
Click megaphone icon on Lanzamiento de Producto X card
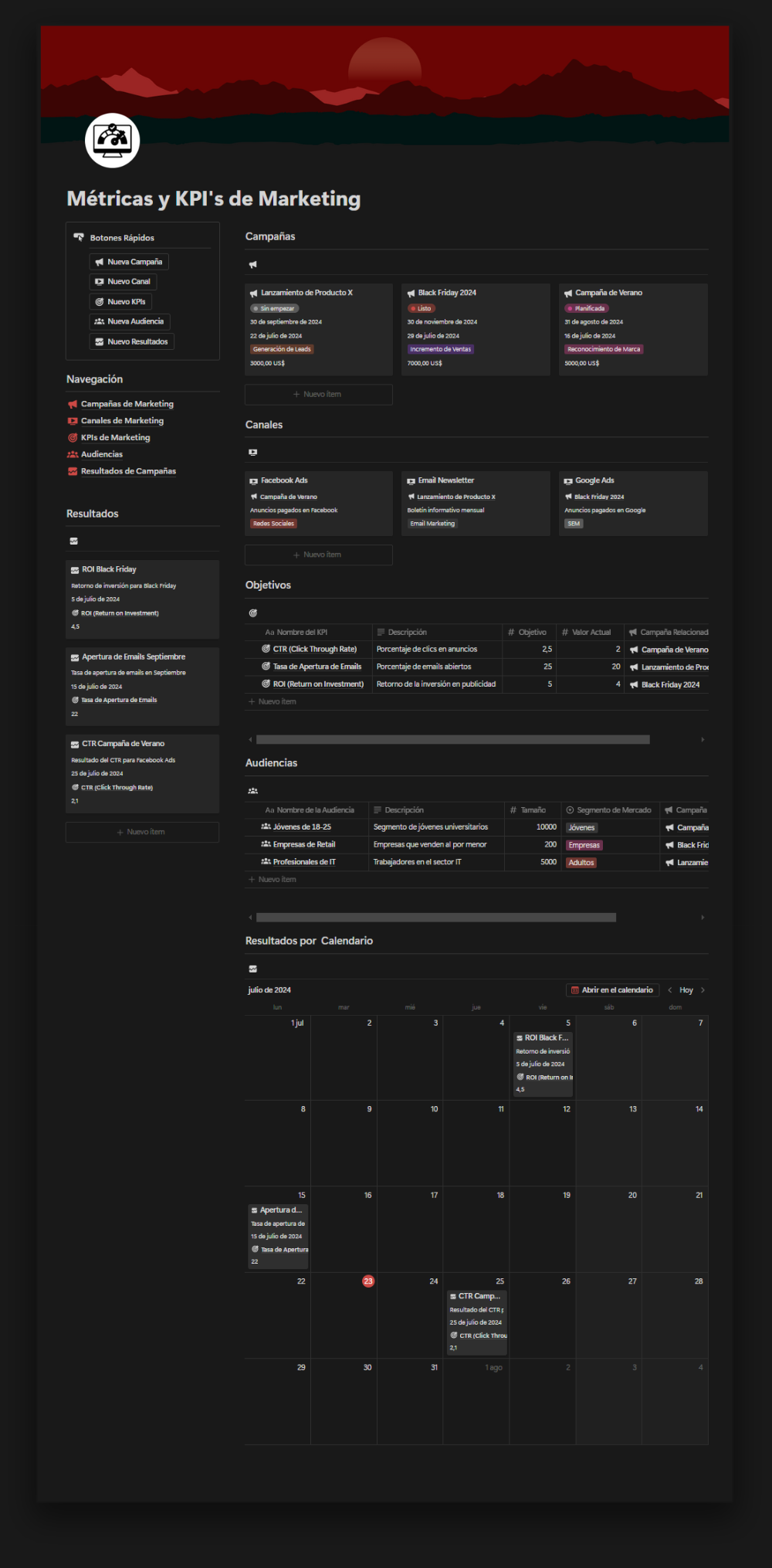point(254,294)
